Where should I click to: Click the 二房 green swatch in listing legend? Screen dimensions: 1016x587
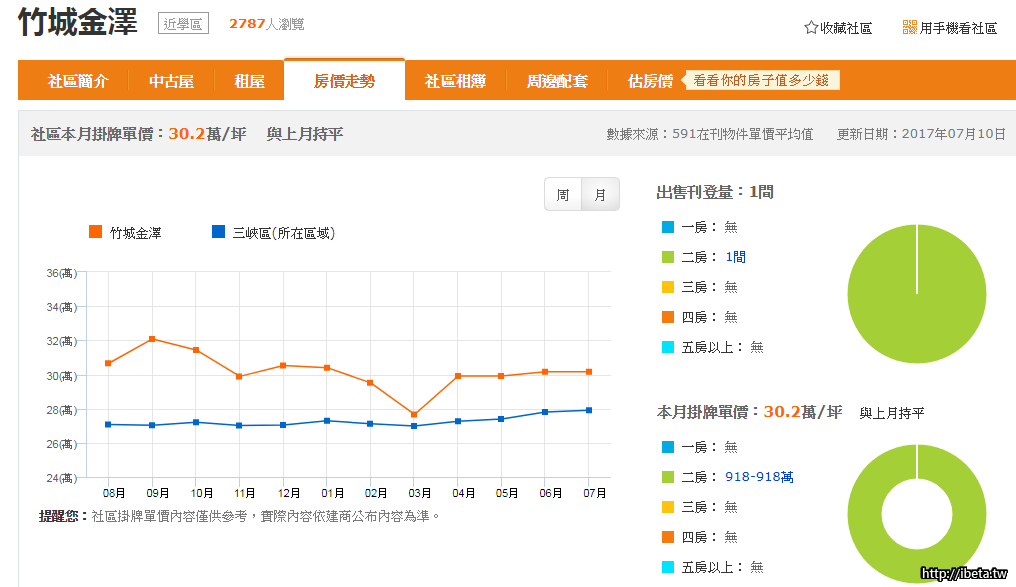click(668, 257)
